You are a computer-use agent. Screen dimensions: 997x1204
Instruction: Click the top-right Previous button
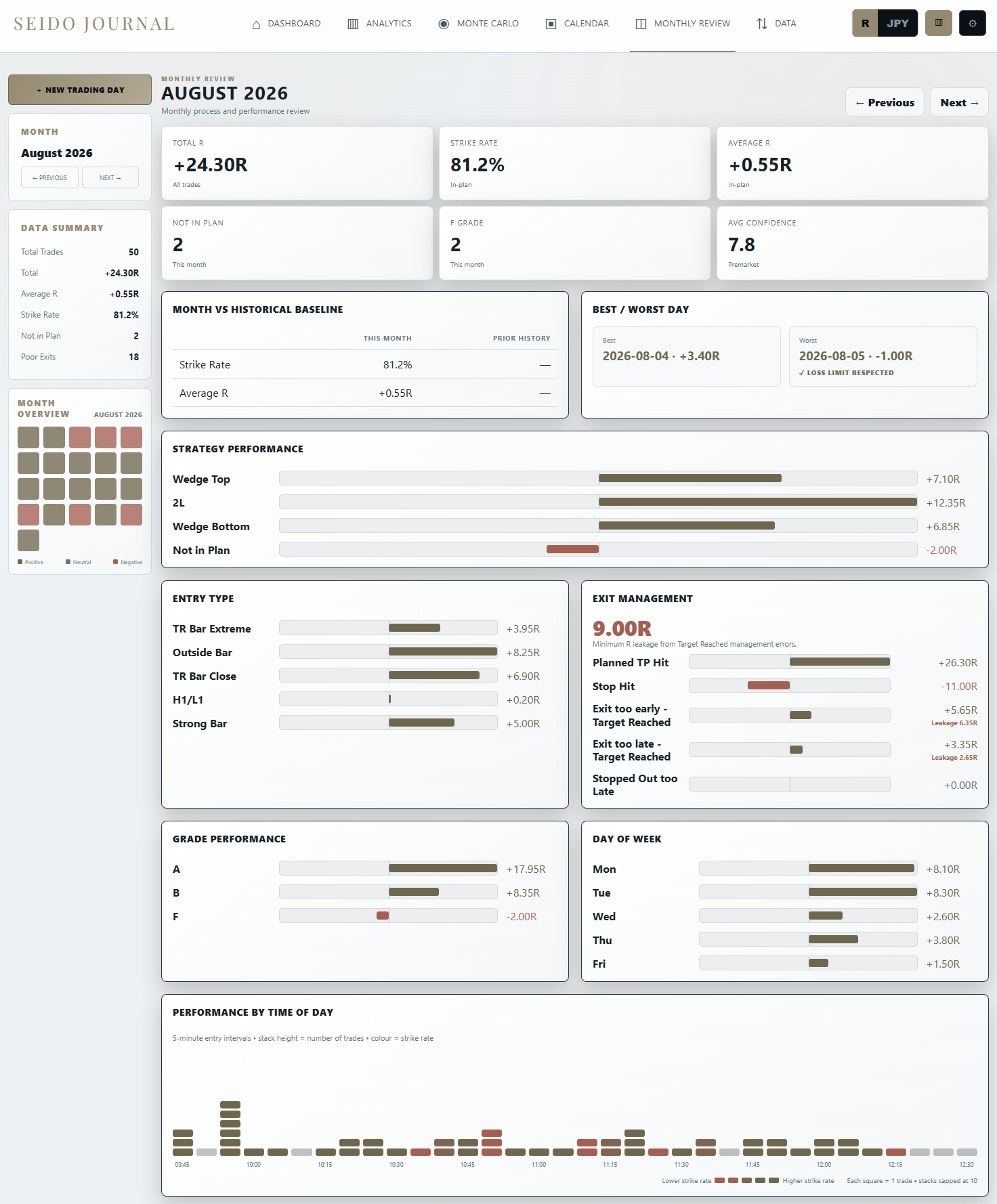tap(885, 102)
